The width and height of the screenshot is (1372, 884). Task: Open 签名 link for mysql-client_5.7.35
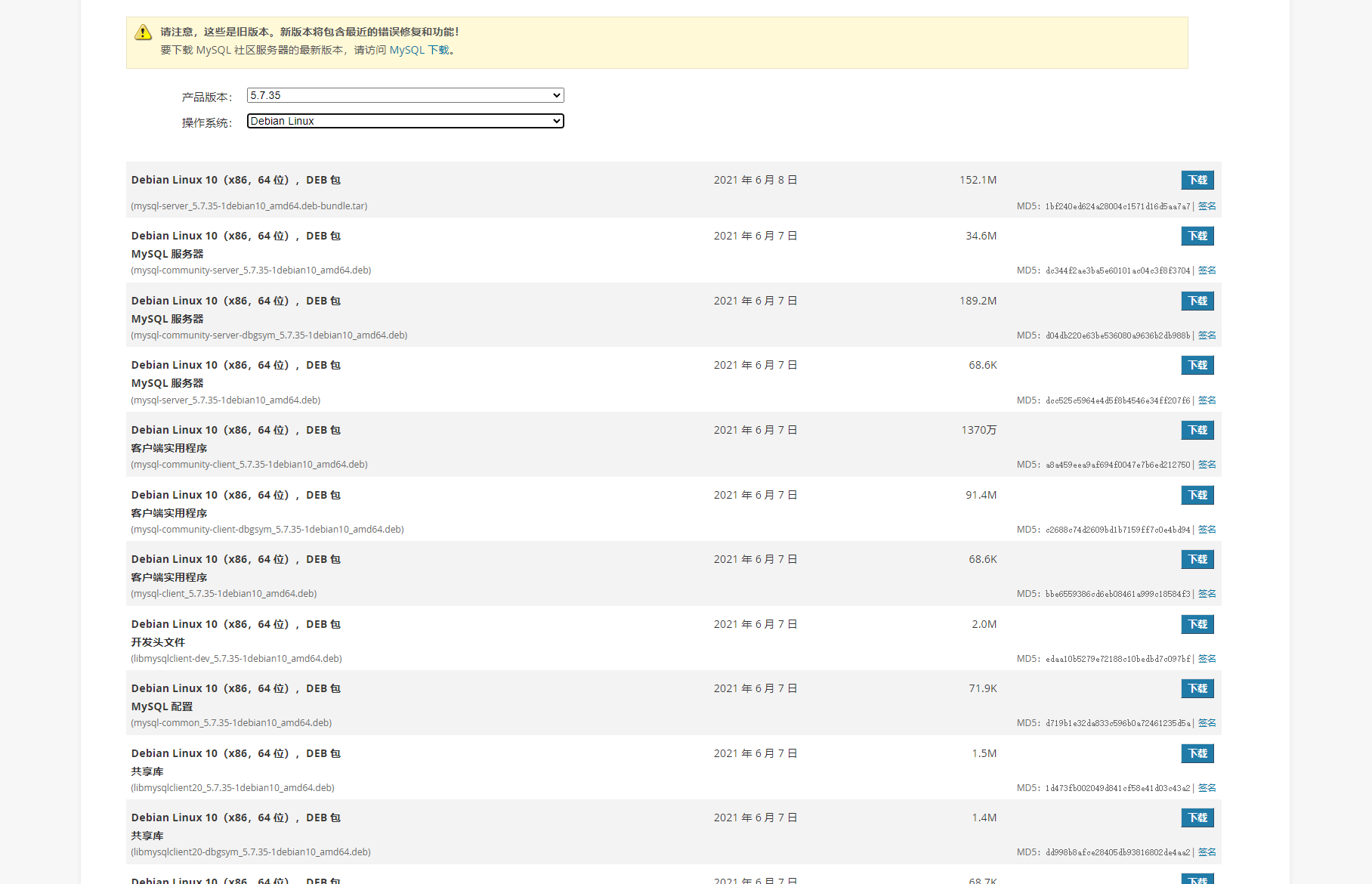click(x=1207, y=594)
